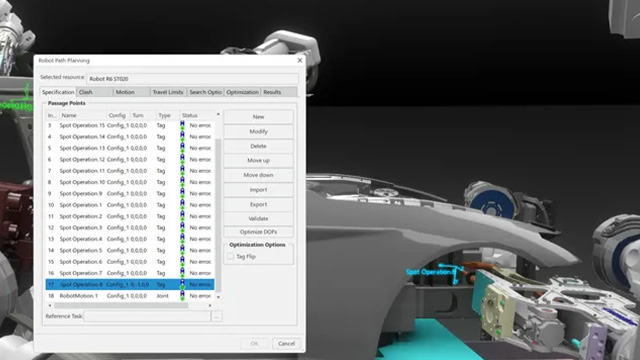Click status icon of RobotMotion.1 row

click(x=182, y=296)
